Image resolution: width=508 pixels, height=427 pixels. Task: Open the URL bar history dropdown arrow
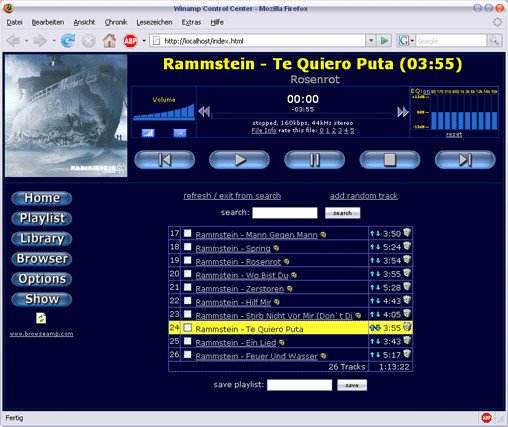pyautogui.click(x=371, y=41)
